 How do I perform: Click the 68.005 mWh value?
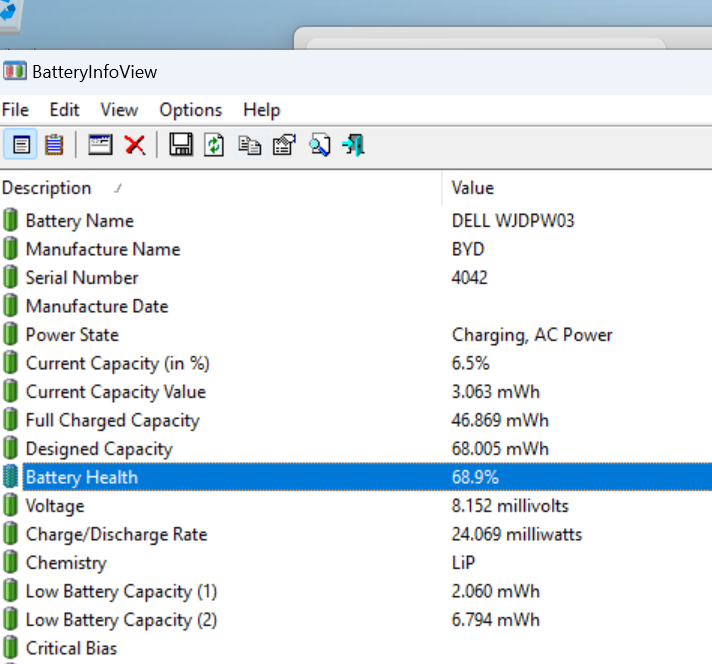[x=500, y=449]
